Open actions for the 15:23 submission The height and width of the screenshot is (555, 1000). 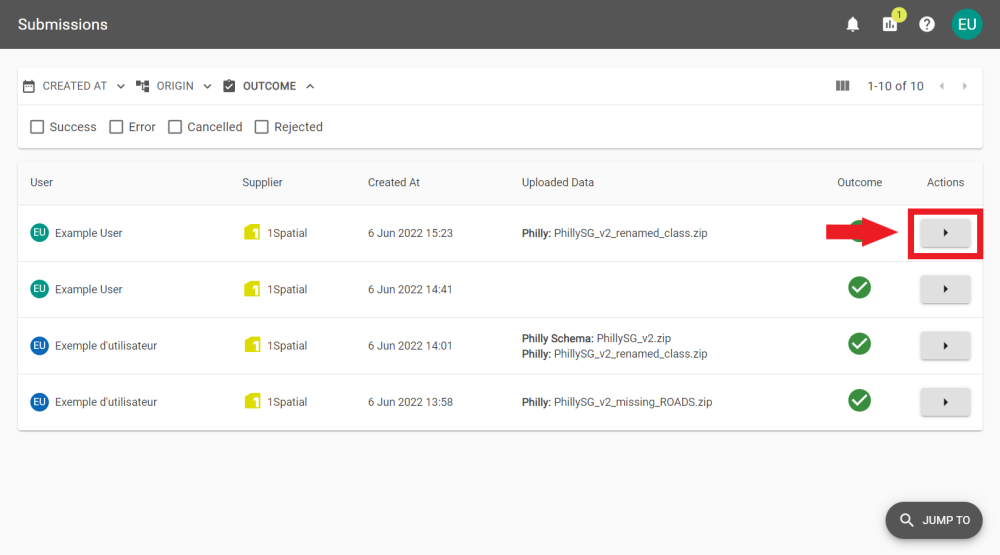pos(945,233)
